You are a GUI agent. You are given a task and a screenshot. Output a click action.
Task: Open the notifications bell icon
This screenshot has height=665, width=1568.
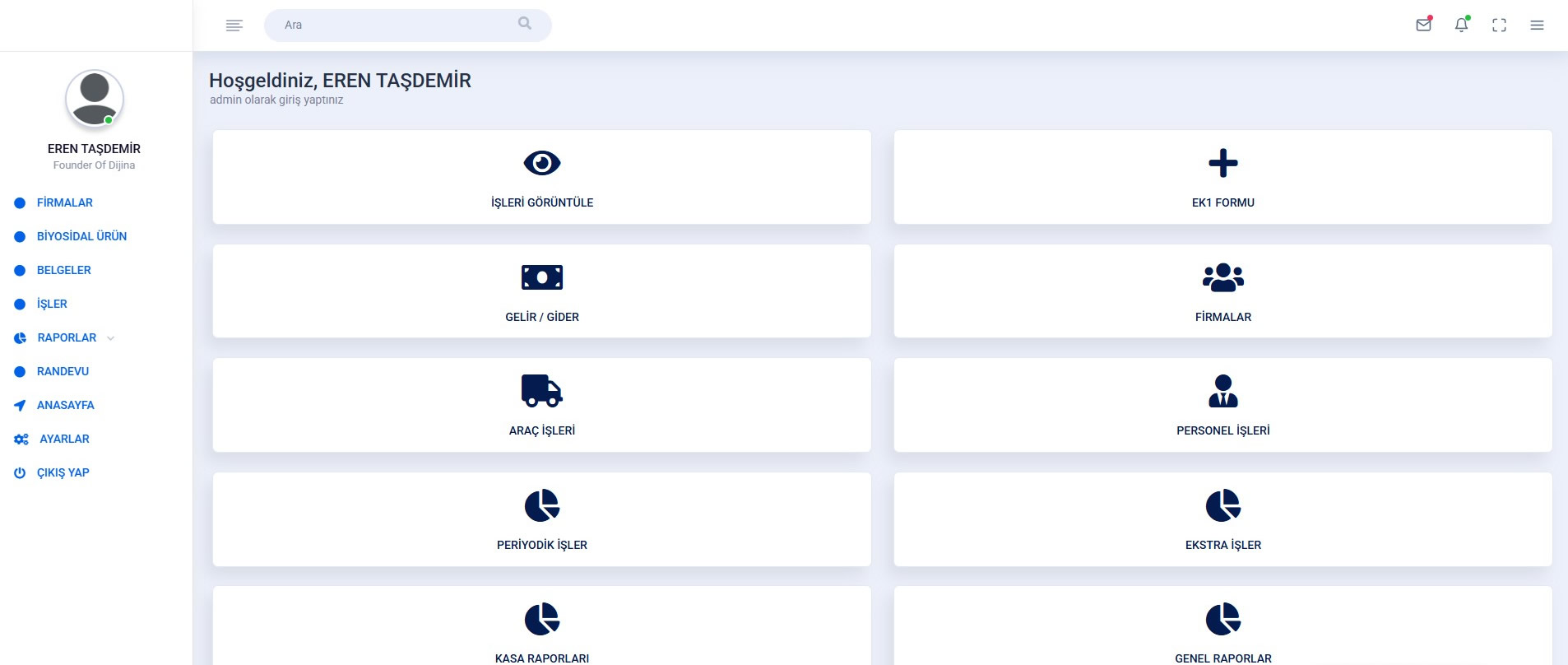click(x=1461, y=25)
